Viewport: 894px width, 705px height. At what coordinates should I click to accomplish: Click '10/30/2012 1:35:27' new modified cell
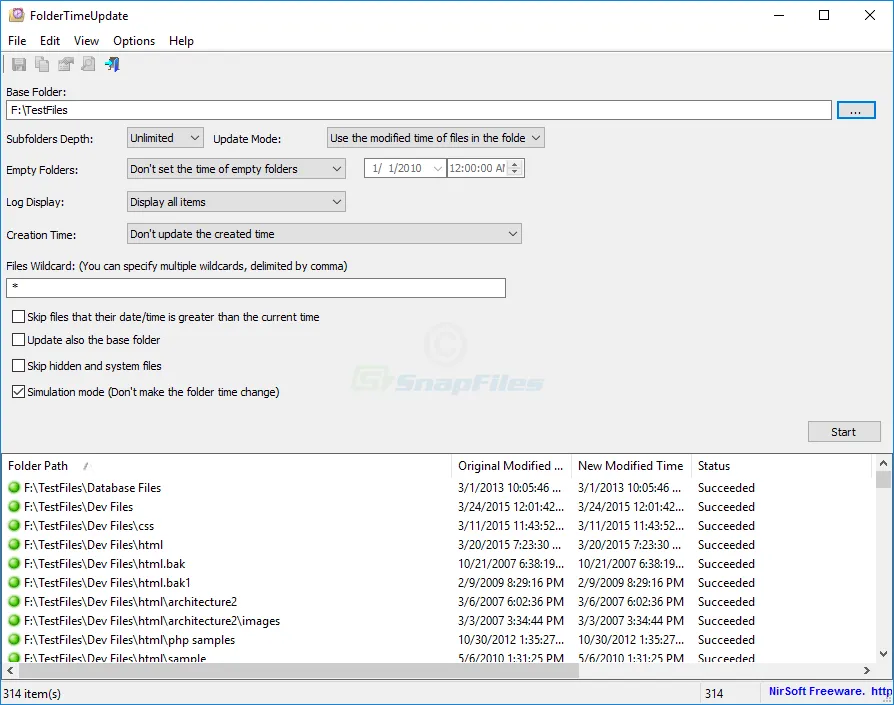(x=631, y=639)
